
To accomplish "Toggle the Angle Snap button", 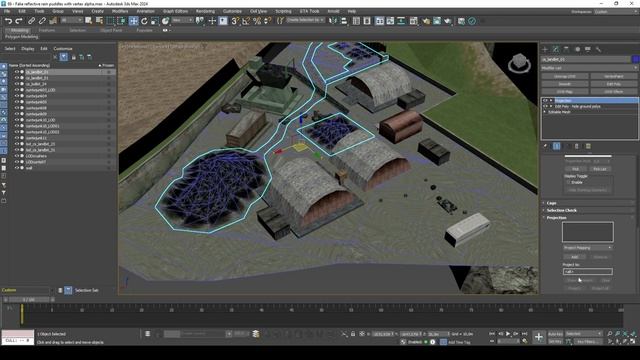I will (x=246, y=21).
